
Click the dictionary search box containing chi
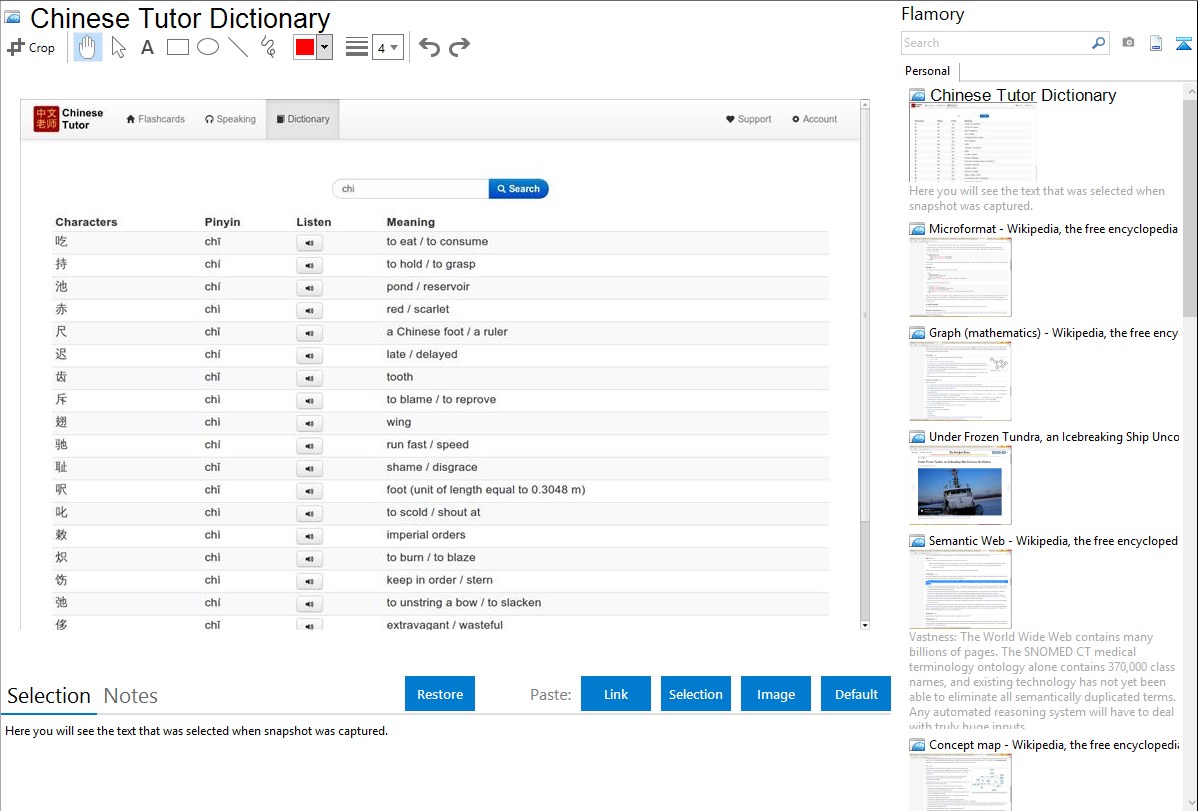click(x=410, y=189)
